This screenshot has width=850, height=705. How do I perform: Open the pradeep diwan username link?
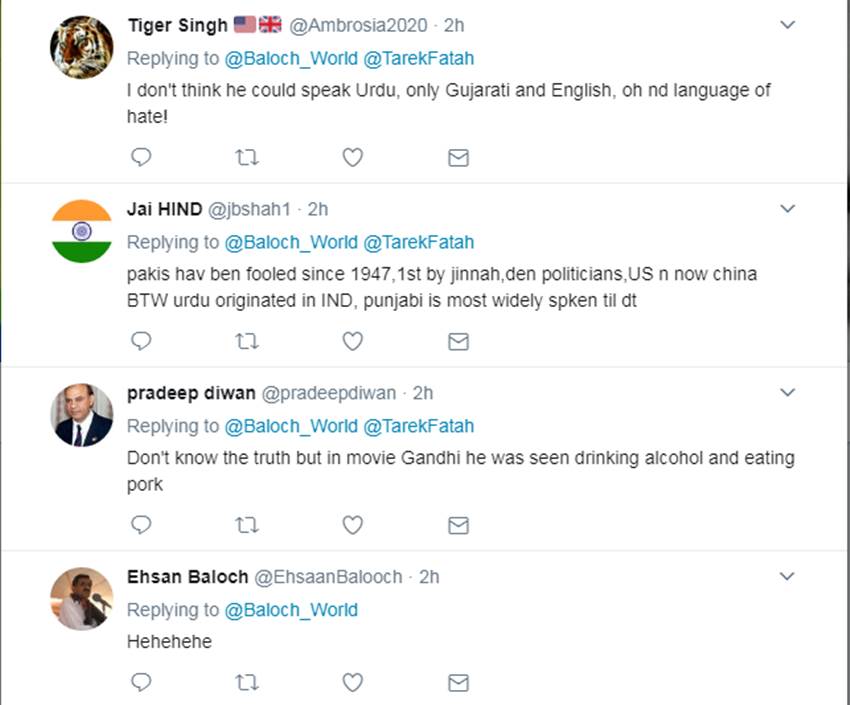191,393
